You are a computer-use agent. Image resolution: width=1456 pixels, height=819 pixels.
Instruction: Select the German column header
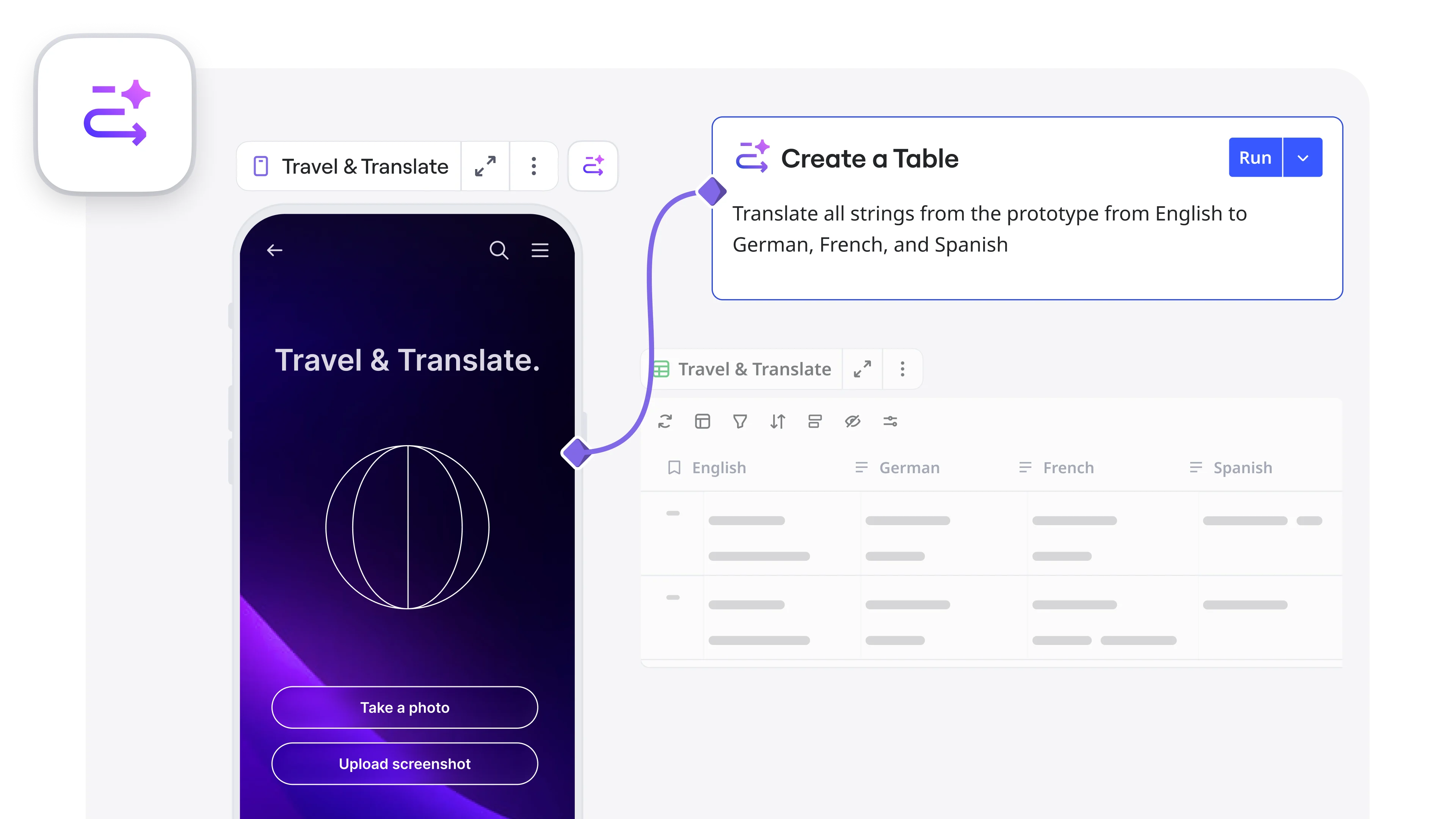pyautogui.click(x=909, y=468)
